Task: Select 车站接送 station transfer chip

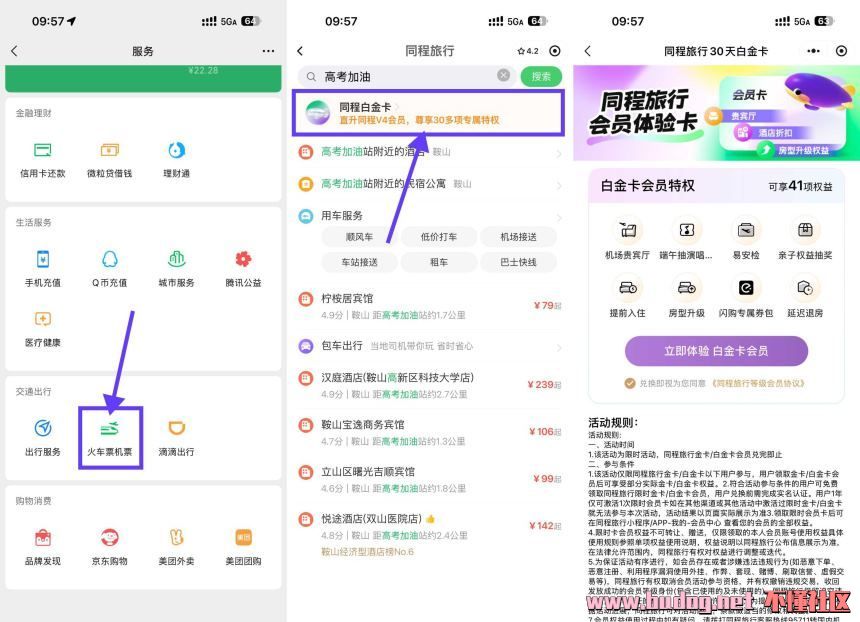Action: coord(359,262)
